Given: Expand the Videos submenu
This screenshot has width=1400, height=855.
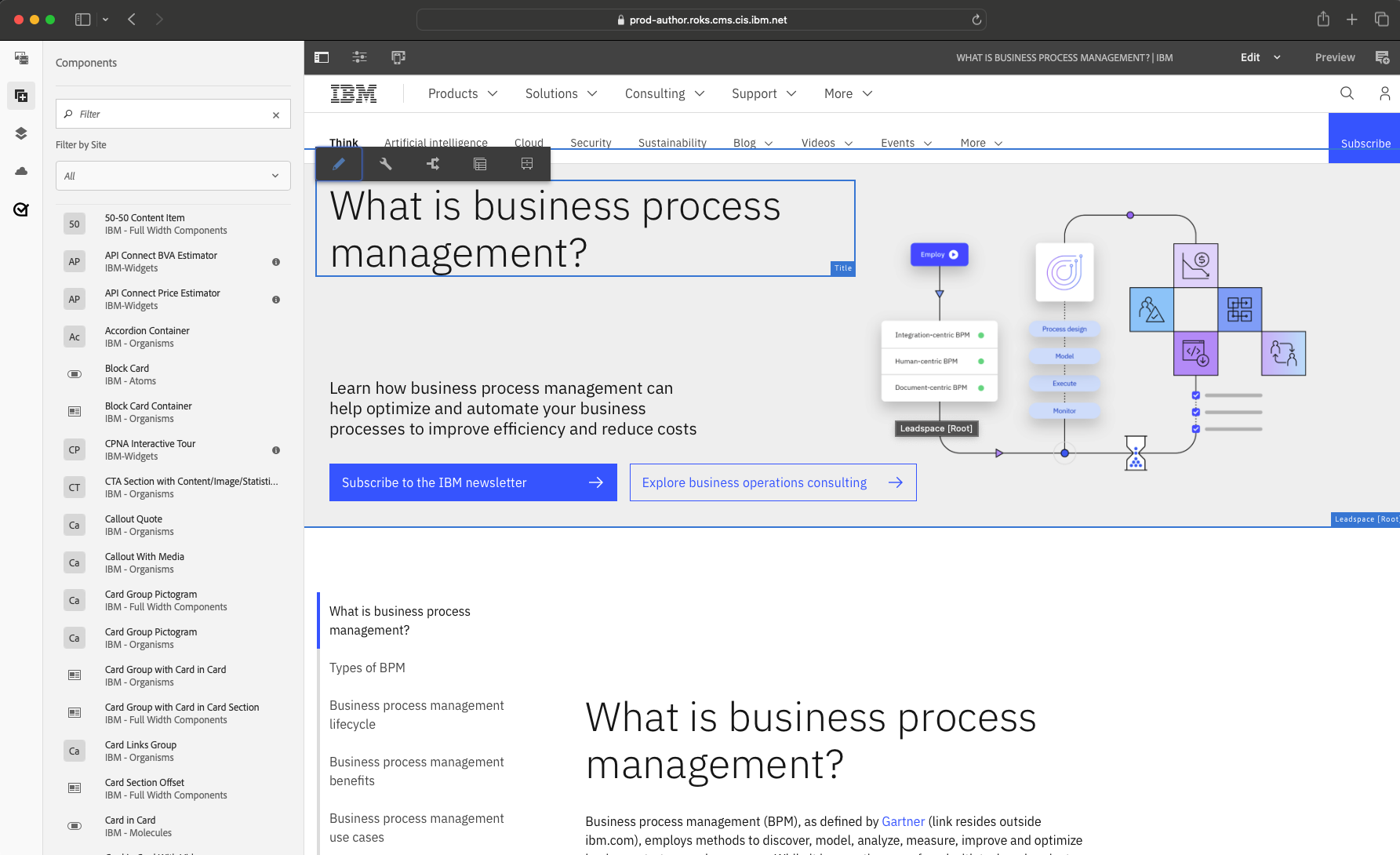Looking at the screenshot, I should 827,143.
